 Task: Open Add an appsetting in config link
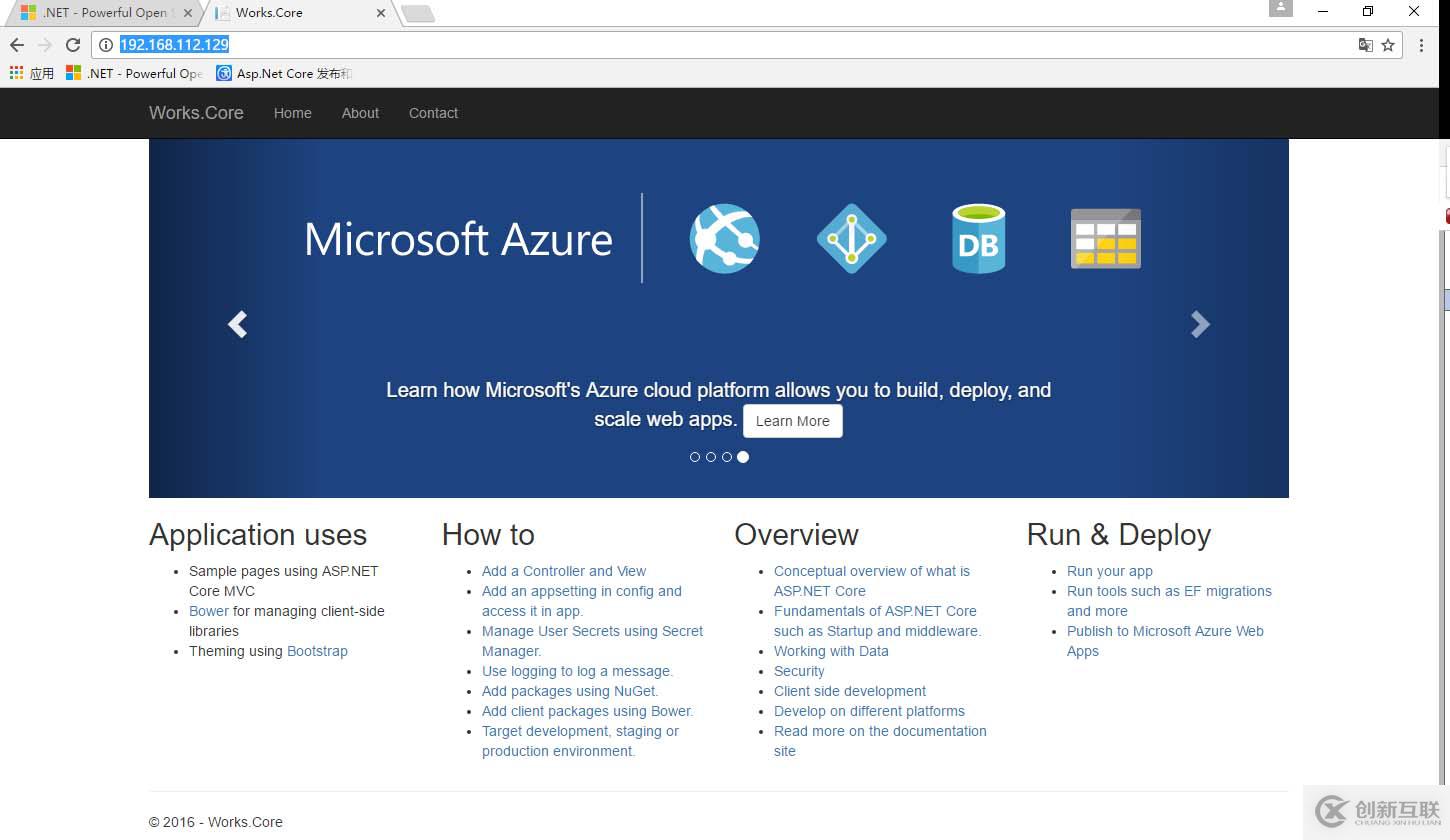(582, 601)
